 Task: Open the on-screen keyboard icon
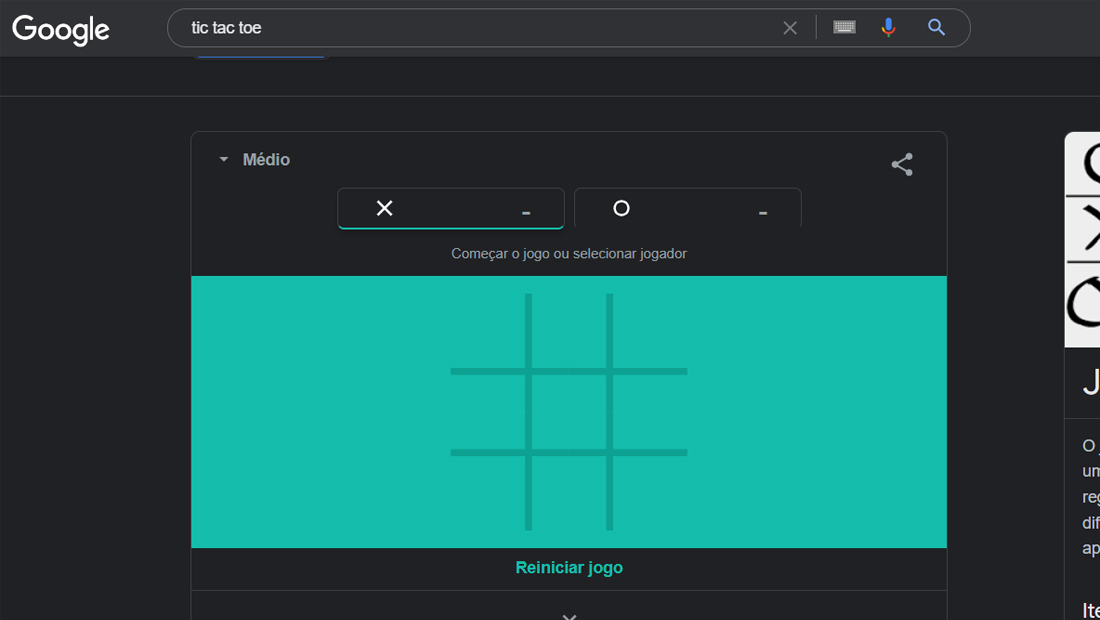[x=844, y=27]
